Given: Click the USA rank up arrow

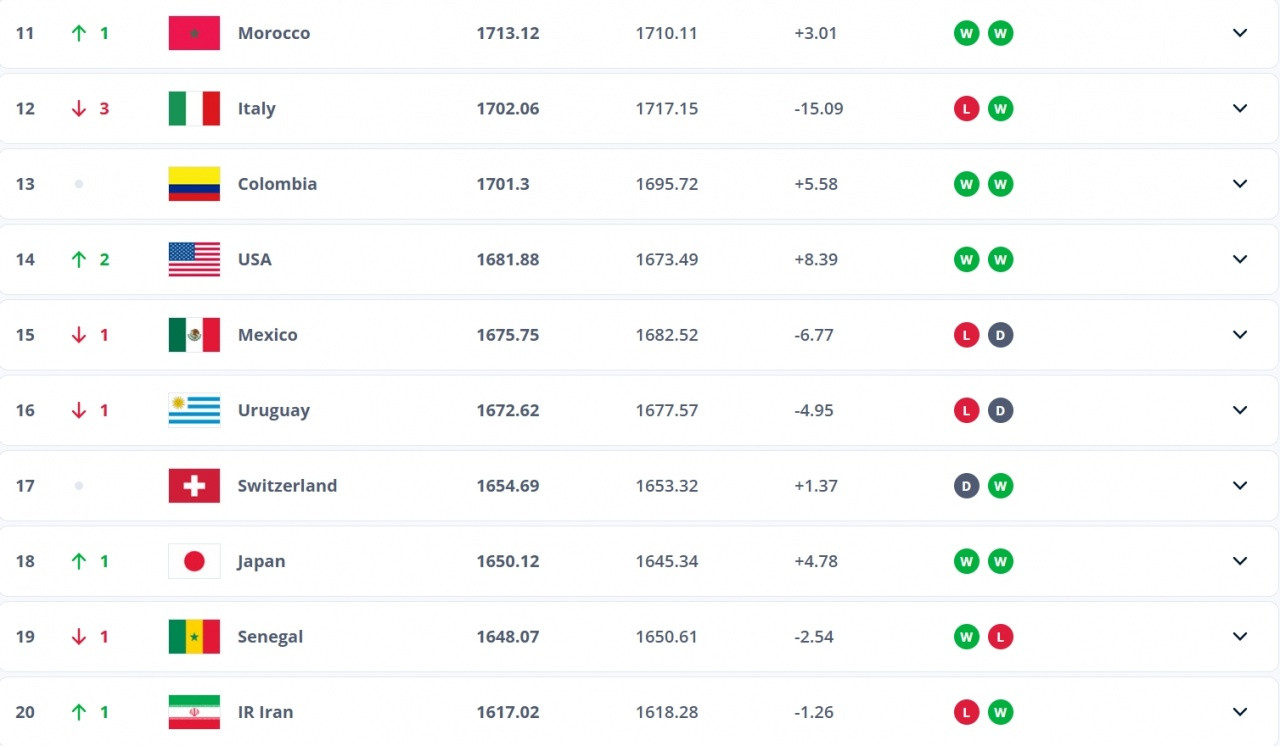Looking at the screenshot, I should (x=79, y=259).
